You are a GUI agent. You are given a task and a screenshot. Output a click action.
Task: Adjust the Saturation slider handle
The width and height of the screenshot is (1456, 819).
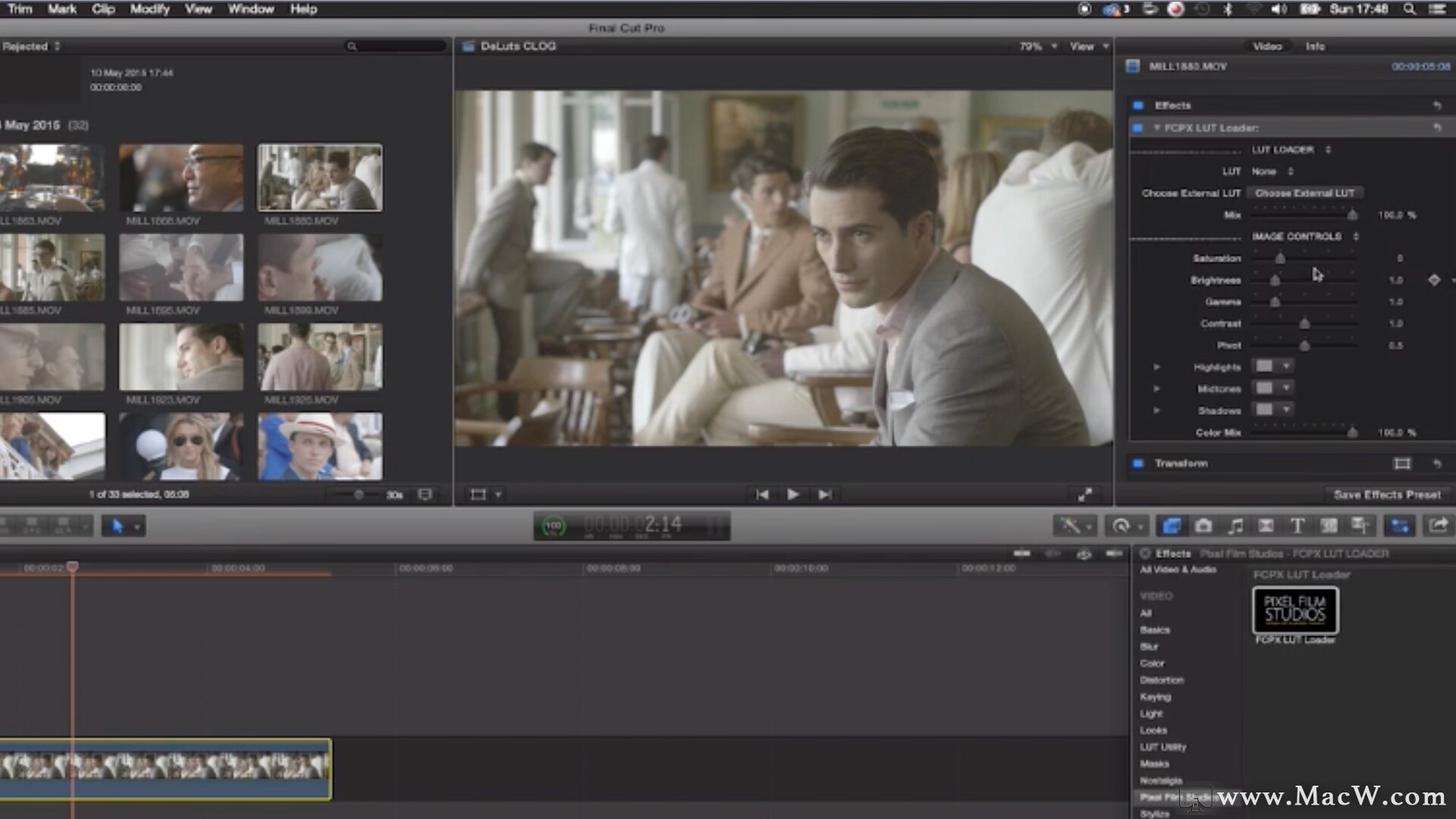click(1280, 259)
